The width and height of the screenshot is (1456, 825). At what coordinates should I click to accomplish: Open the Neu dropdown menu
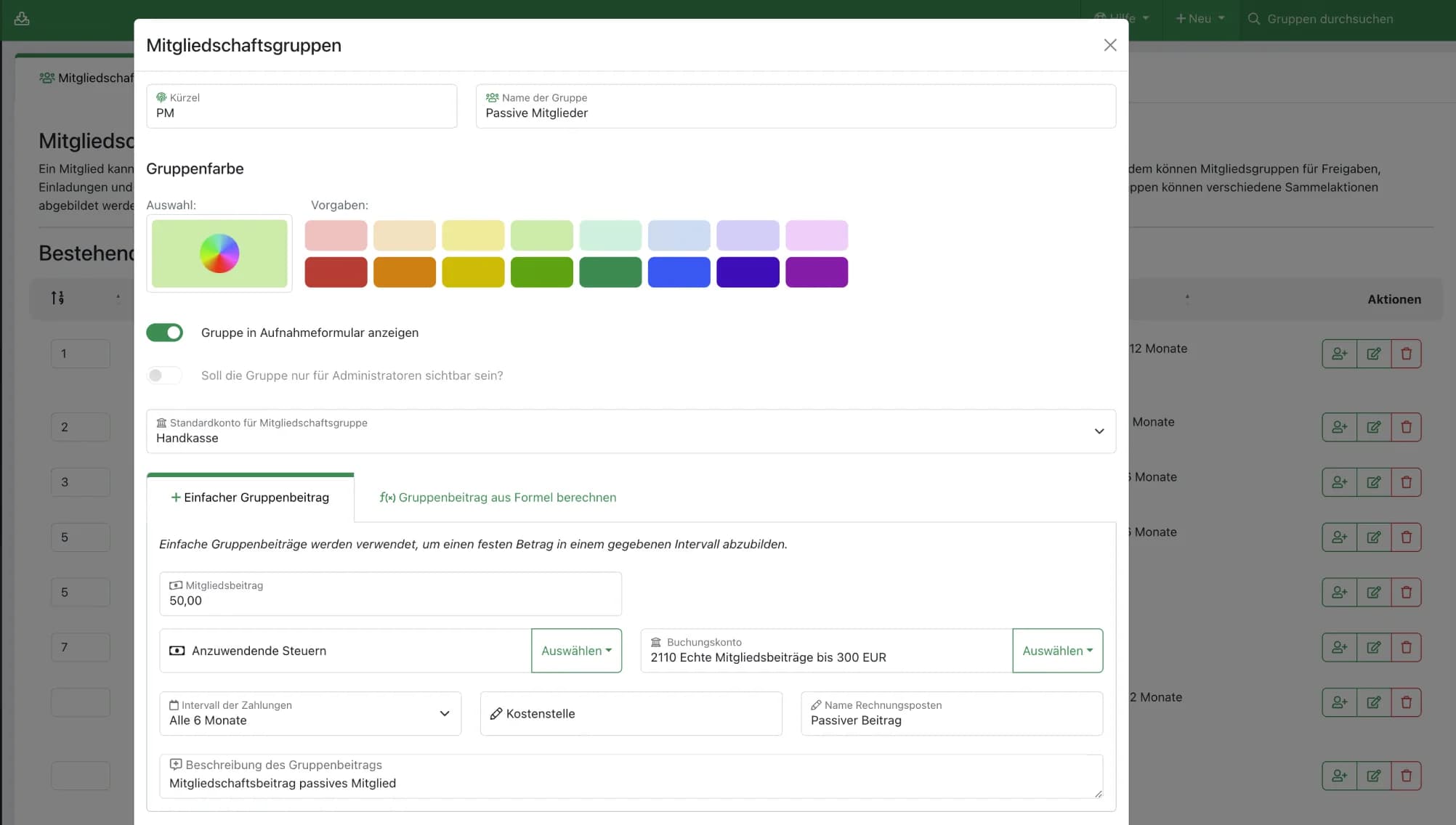coord(1200,19)
